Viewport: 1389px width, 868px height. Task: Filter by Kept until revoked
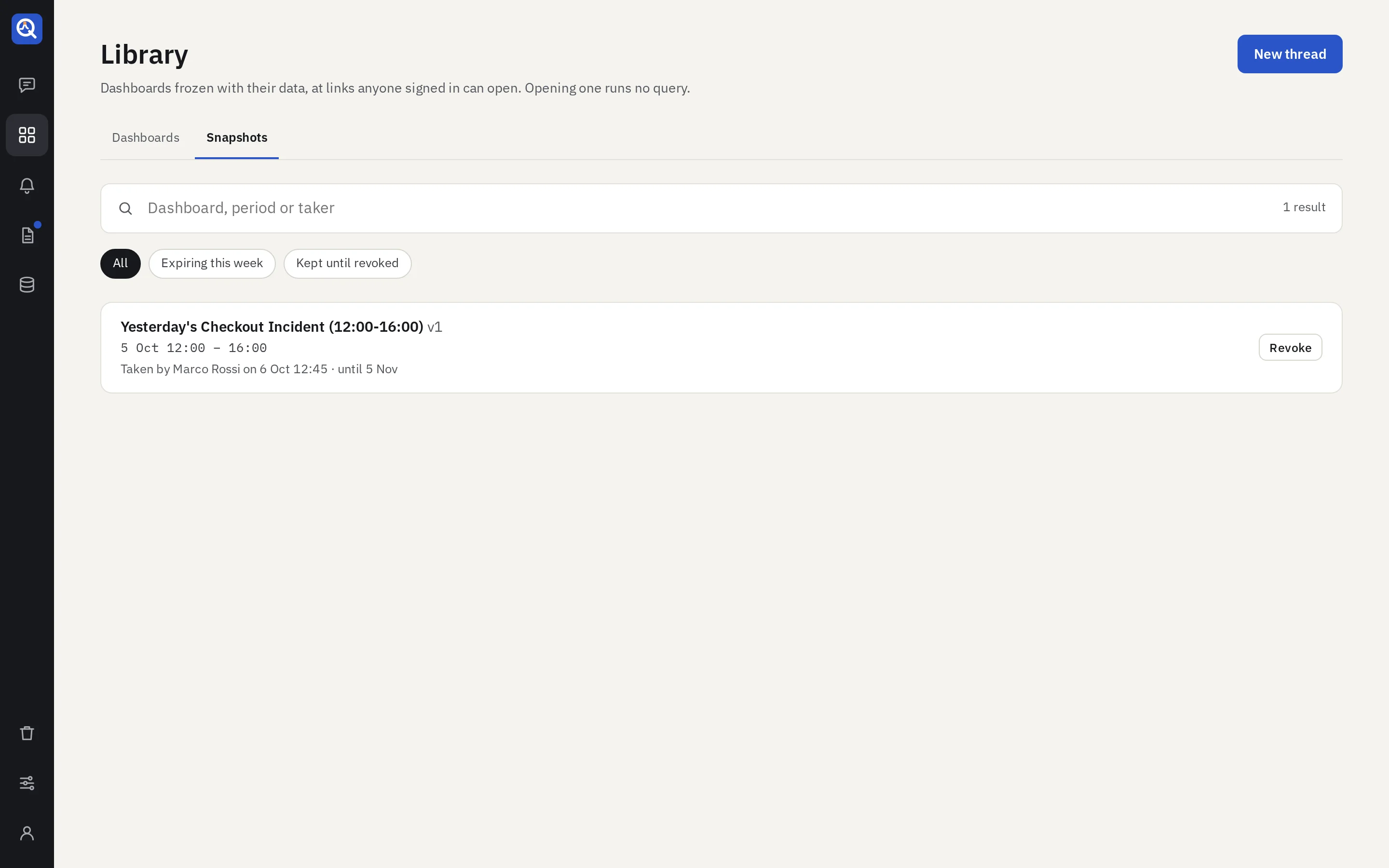point(347,263)
